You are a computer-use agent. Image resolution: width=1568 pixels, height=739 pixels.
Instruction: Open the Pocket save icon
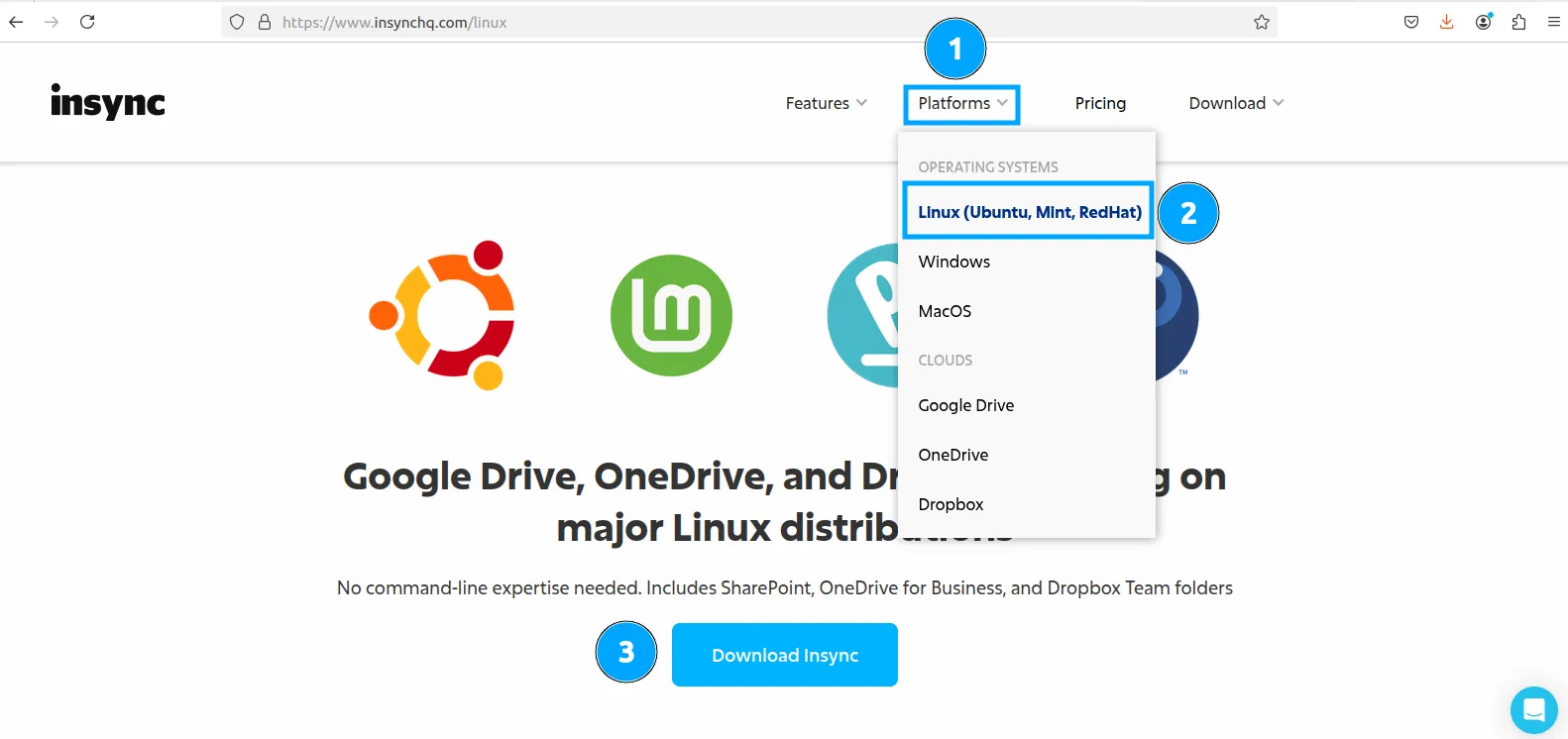1411,22
